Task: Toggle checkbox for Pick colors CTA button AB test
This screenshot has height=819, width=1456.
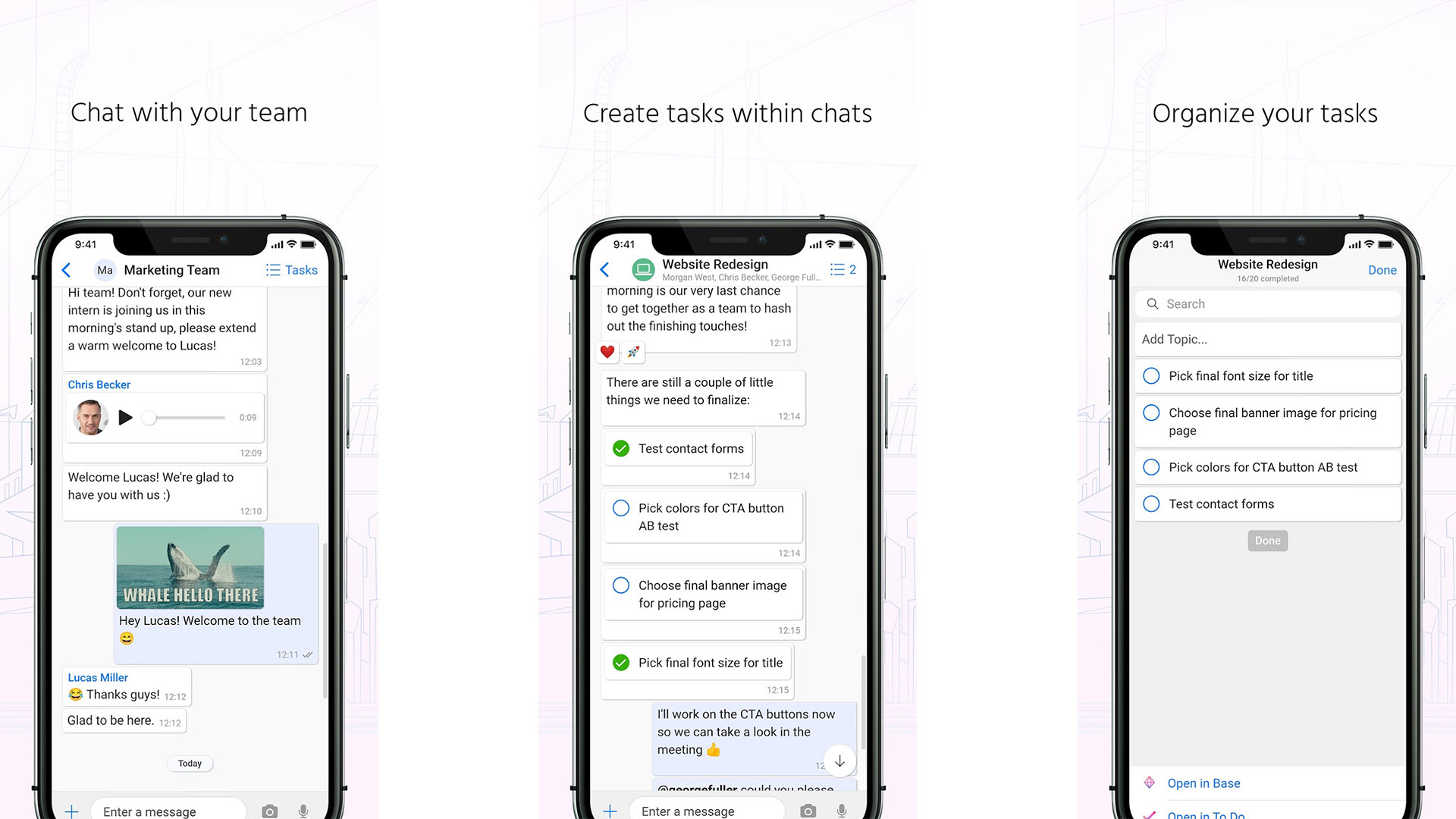Action: pyautogui.click(x=1152, y=467)
